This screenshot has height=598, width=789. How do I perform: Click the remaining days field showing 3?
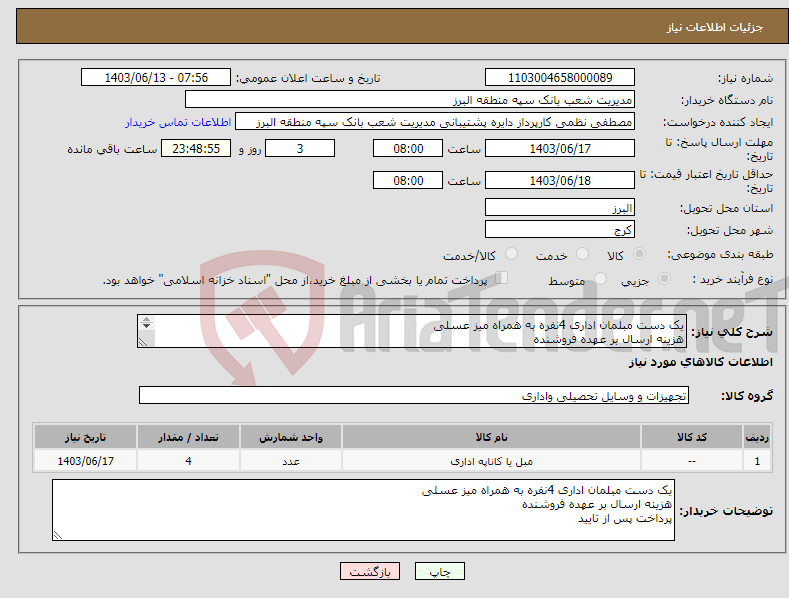click(300, 148)
